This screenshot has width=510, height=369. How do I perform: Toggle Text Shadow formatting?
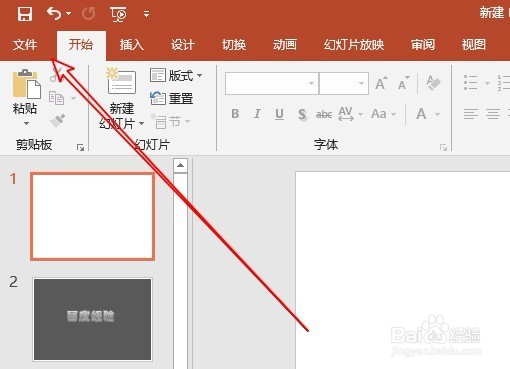point(302,114)
